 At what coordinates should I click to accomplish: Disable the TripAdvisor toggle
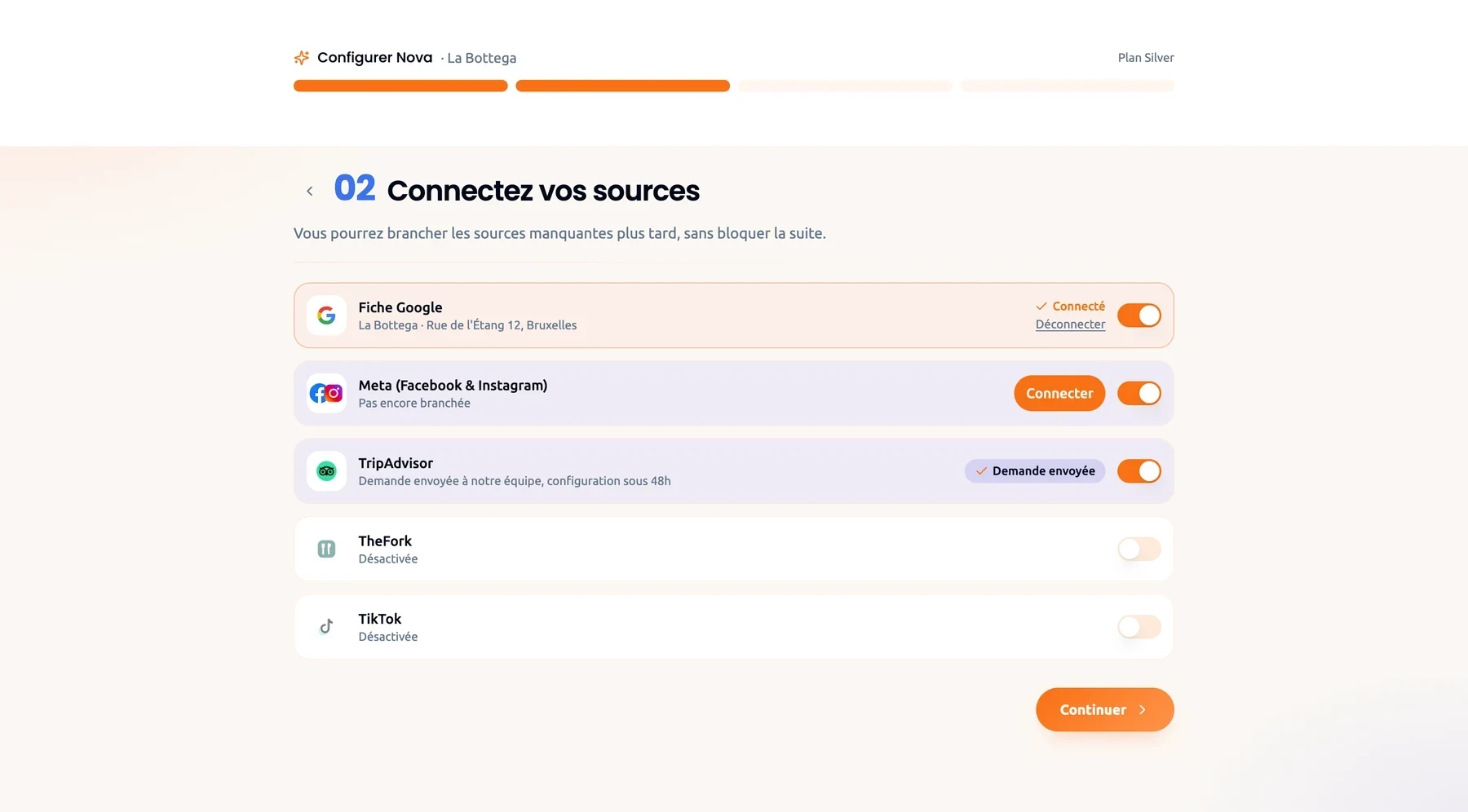tap(1139, 471)
